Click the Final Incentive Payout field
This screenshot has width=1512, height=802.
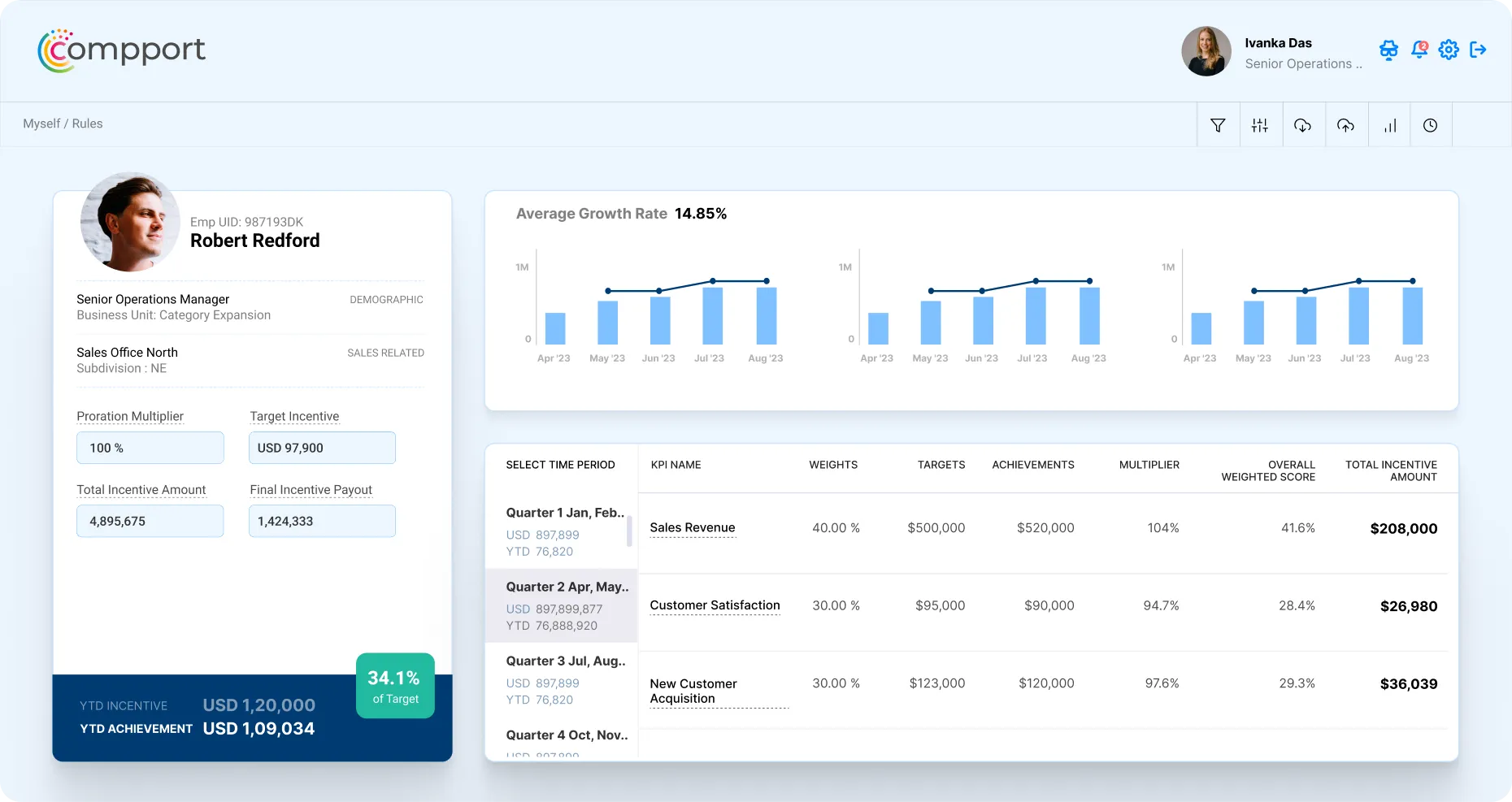point(322,521)
